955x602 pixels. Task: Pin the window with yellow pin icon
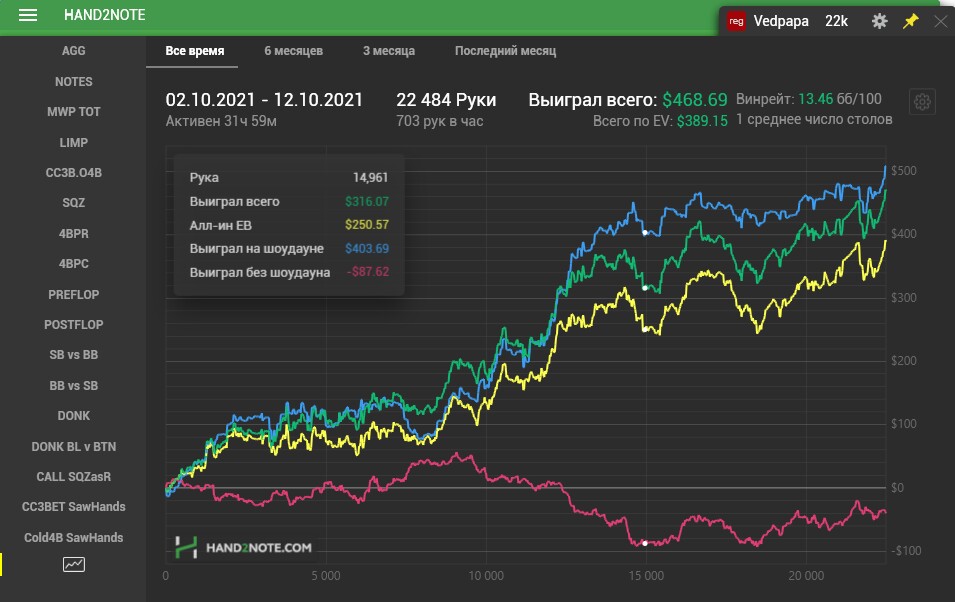point(910,21)
